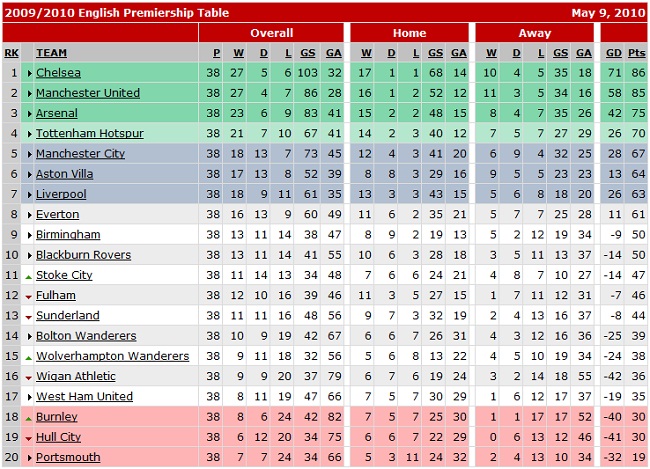Click the Aston Villa row's points value
Viewport: 650px width, 469px height.
[x=636, y=174]
